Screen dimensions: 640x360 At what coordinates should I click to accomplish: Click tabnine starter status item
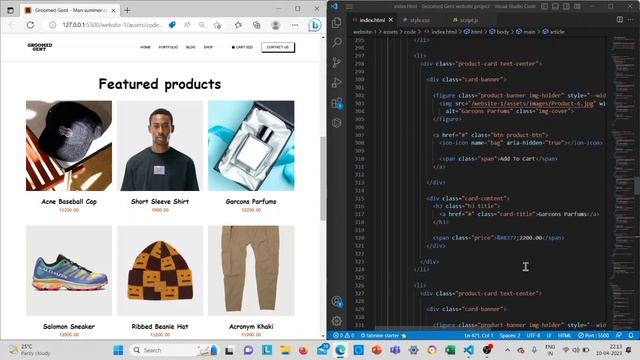tap(383, 336)
